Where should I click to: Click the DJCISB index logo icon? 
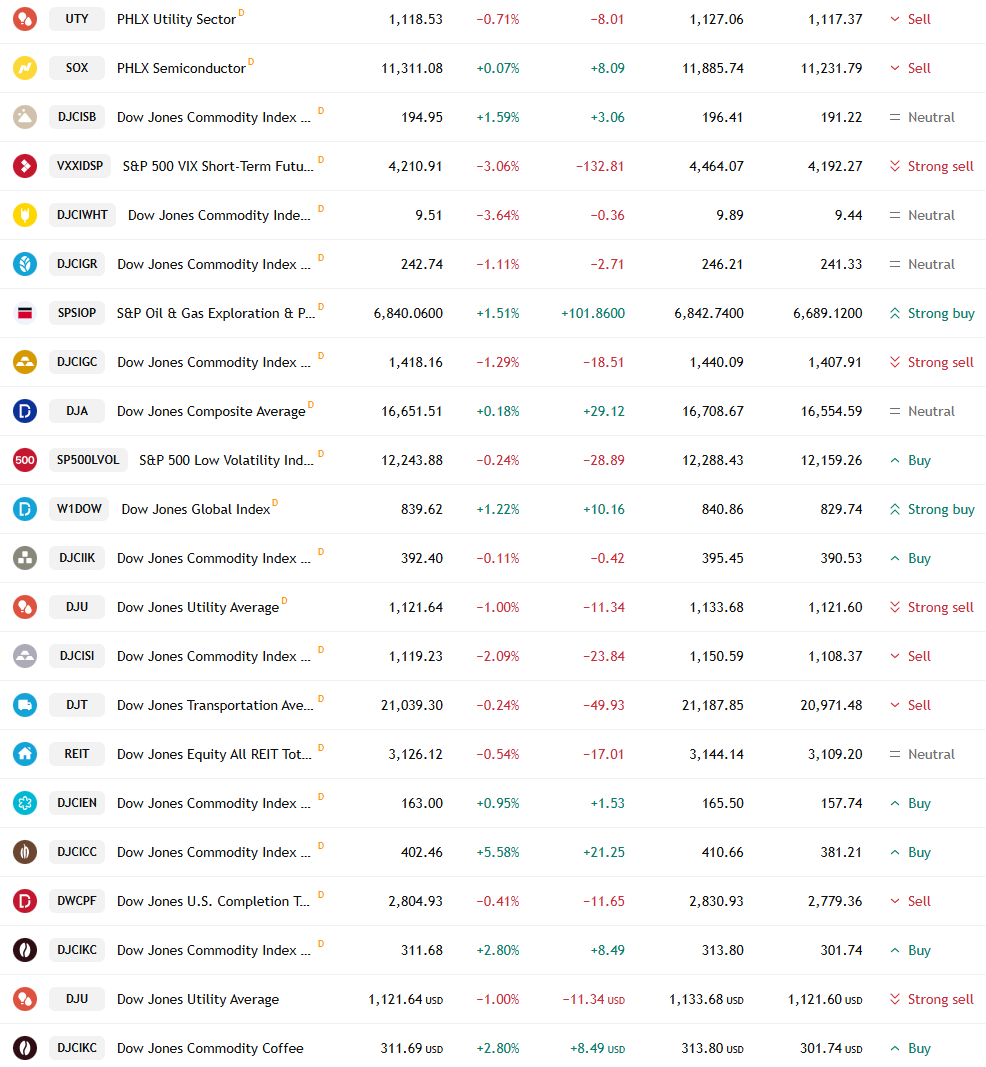tap(25, 117)
